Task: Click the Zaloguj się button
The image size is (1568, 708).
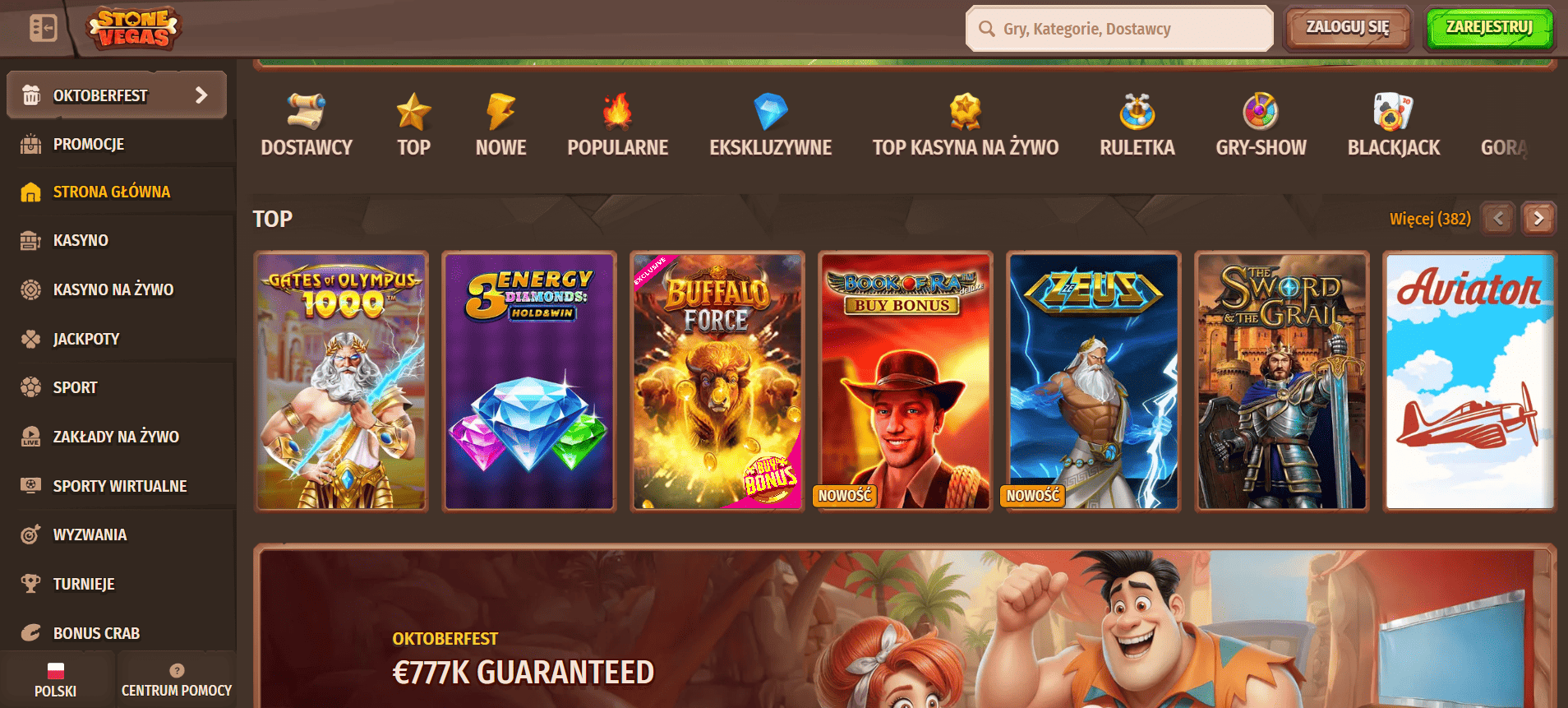Action: point(1348,28)
